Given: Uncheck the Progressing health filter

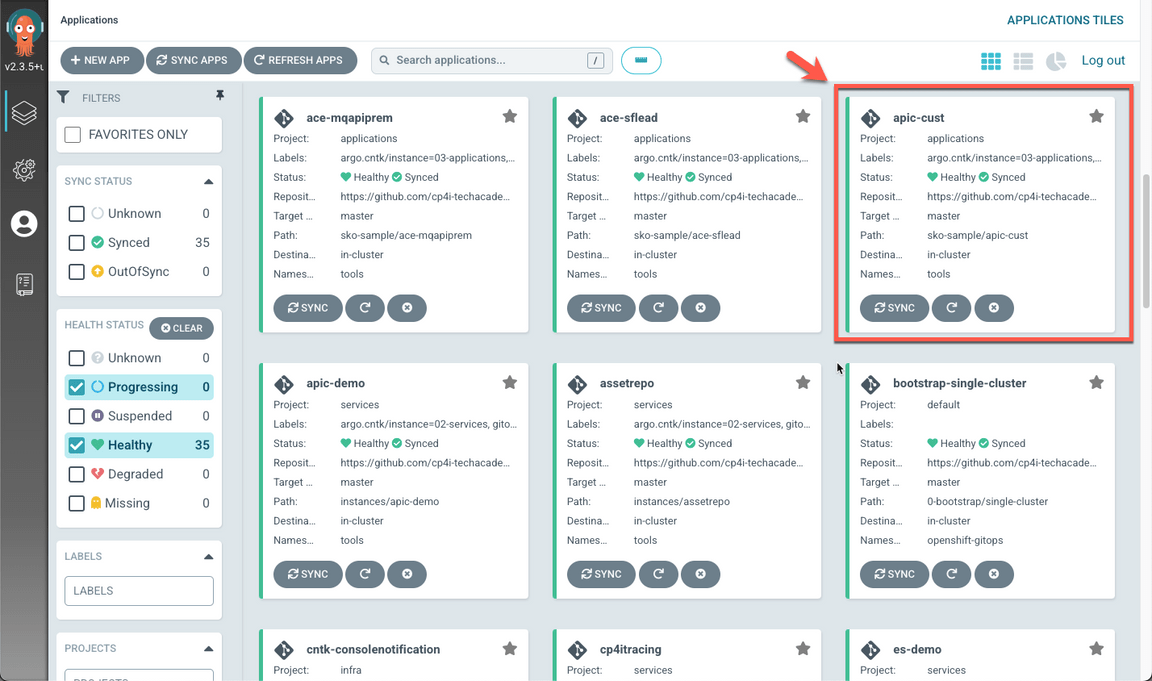Looking at the screenshot, I should (x=77, y=387).
